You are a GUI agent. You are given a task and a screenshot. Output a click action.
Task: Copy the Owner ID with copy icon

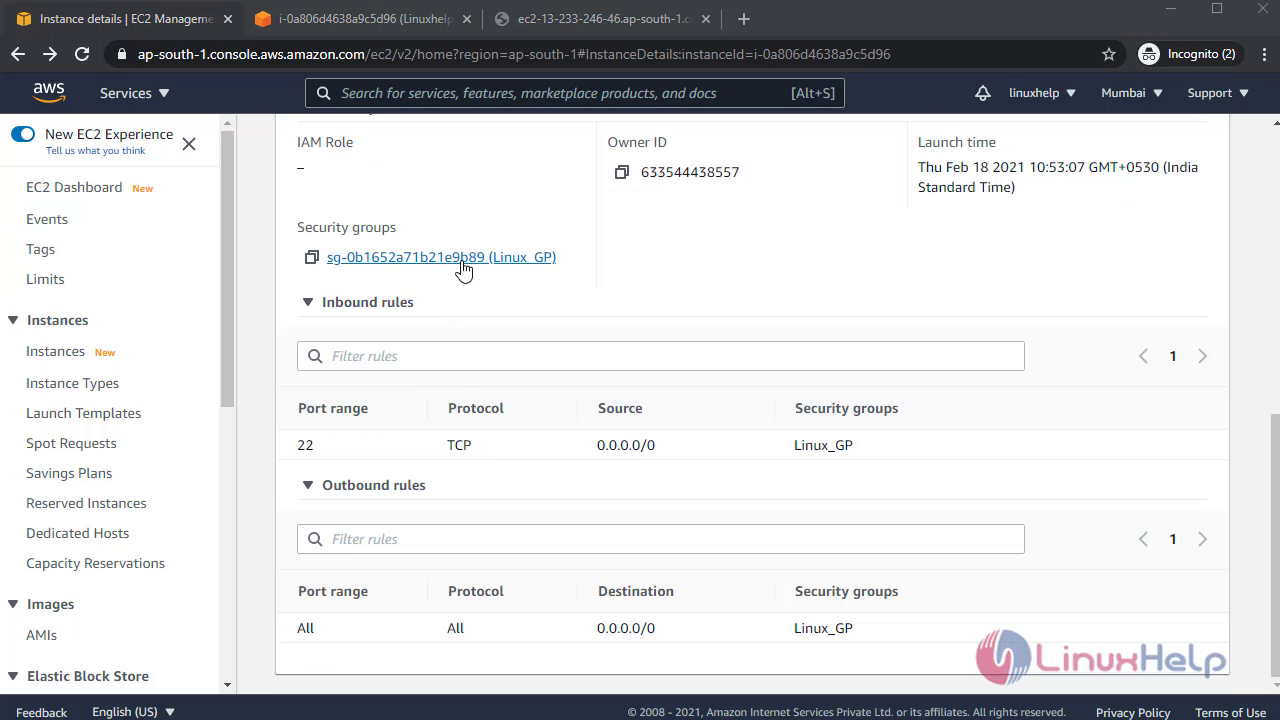click(x=622, y=172)
